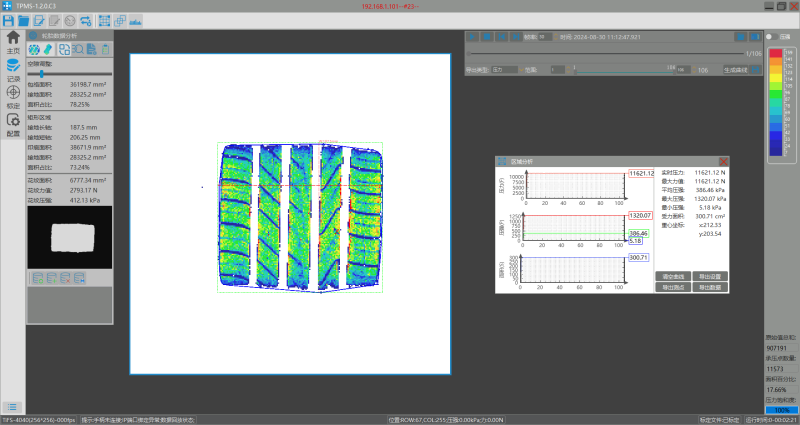Click the document report icon in tire panel

coord(91,49)
